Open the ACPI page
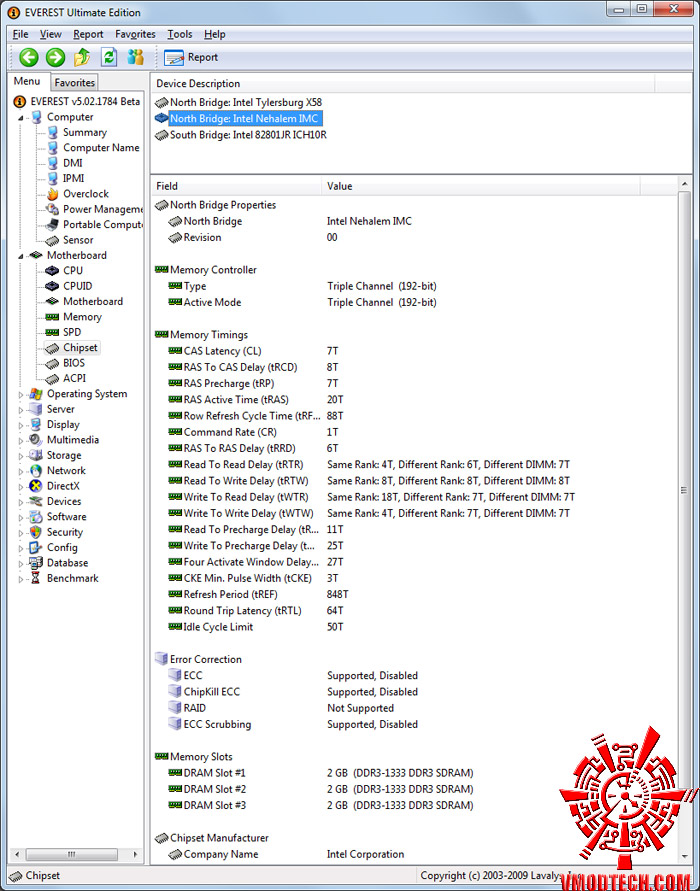700x891 pixels. (74, 378)
